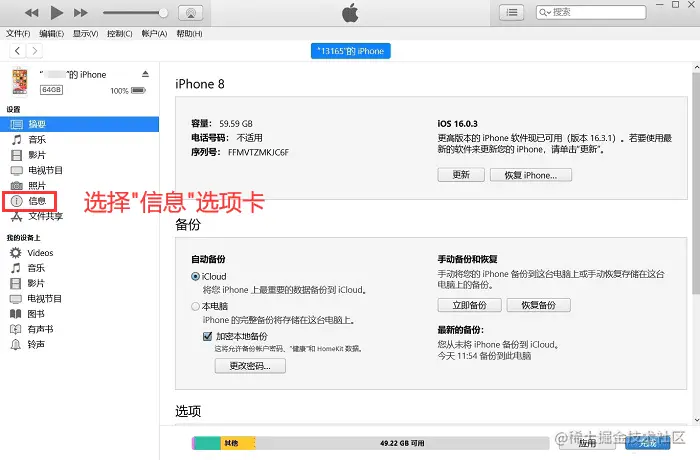Click the 64GB capacity badge
This screenshot has height=460, width=700.
click(x=51, y=90)
